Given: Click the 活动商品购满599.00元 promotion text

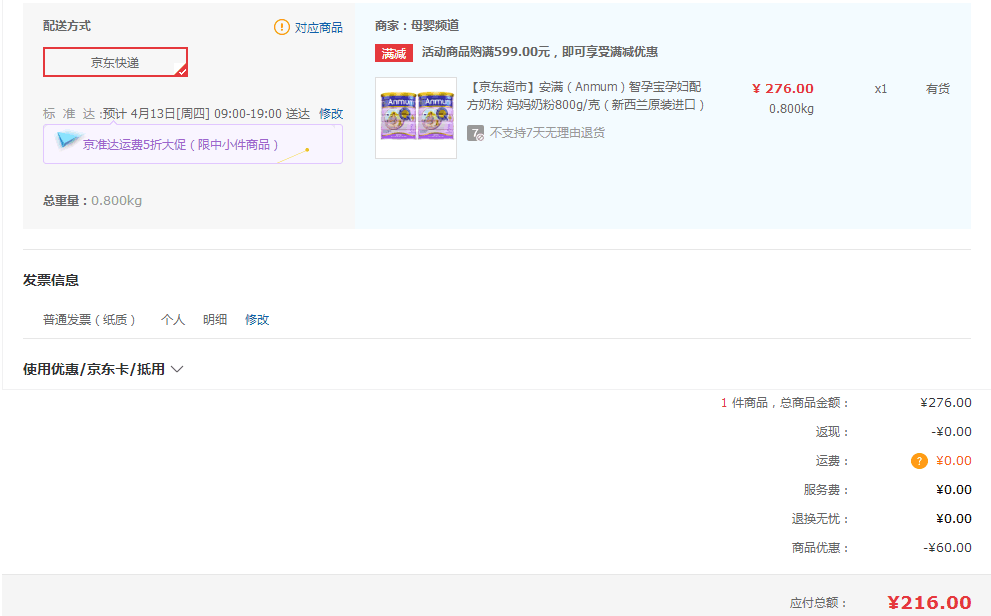Looking at the screenshot, I should [540, 52].
